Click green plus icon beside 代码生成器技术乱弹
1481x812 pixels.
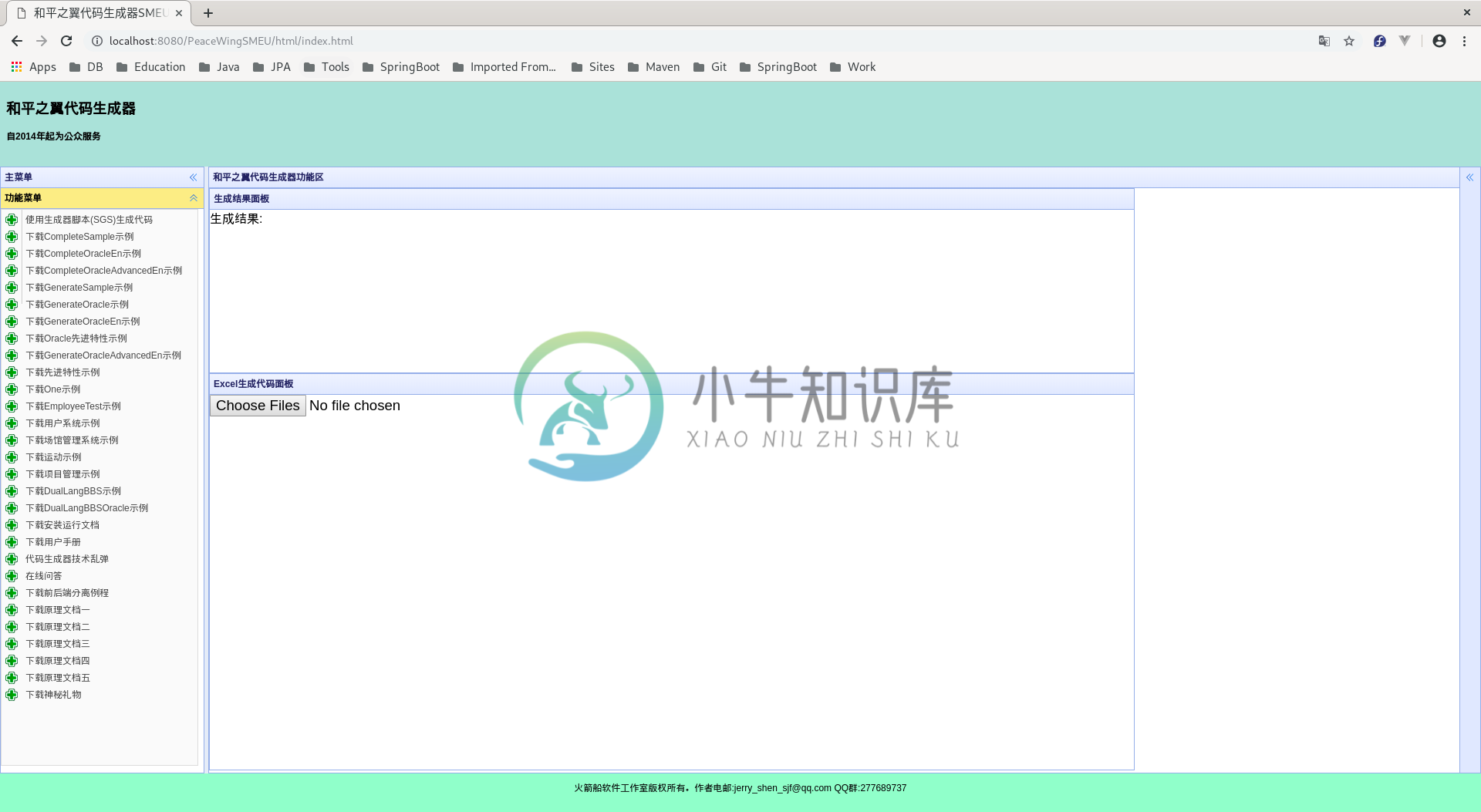12,559
